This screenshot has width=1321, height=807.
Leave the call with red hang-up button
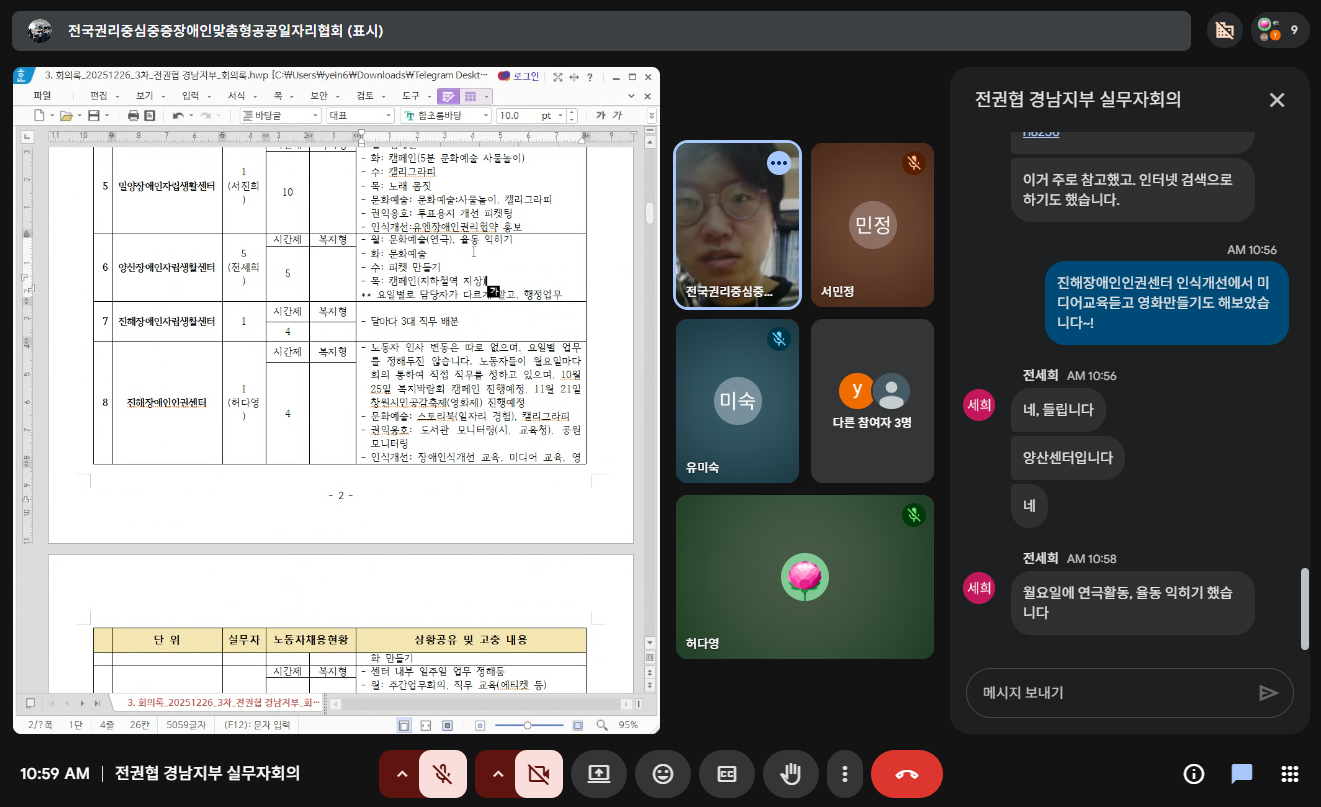click(906, 774)
